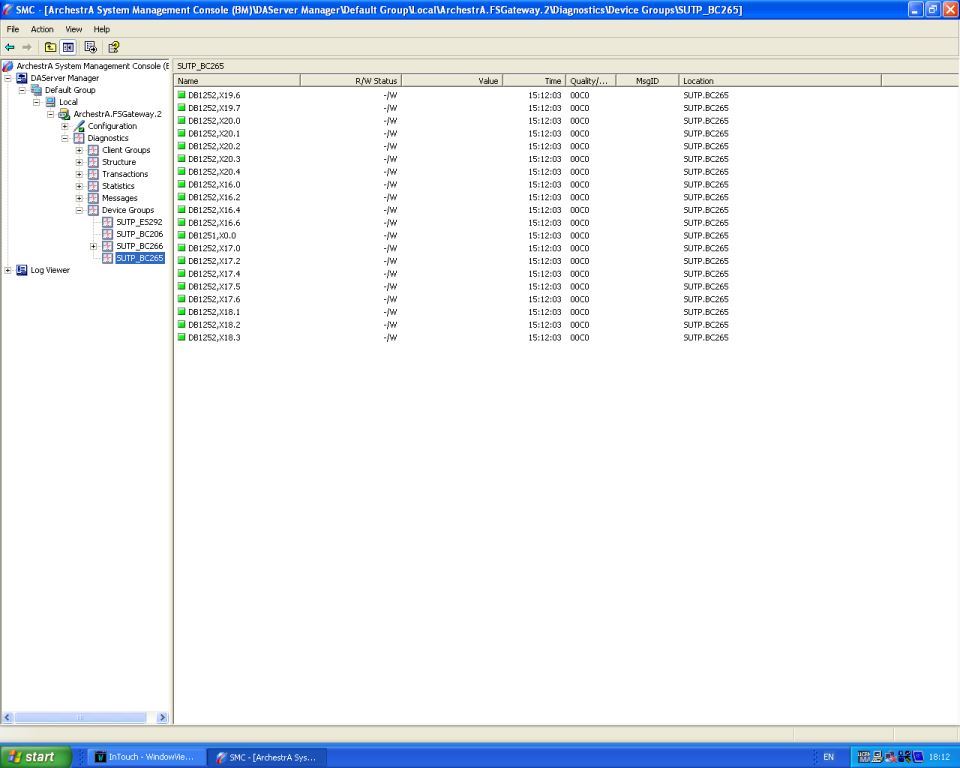960x768 pixels.
Task: Select the SUTP_ES292 device group
Action: click(x=138, y=222)
